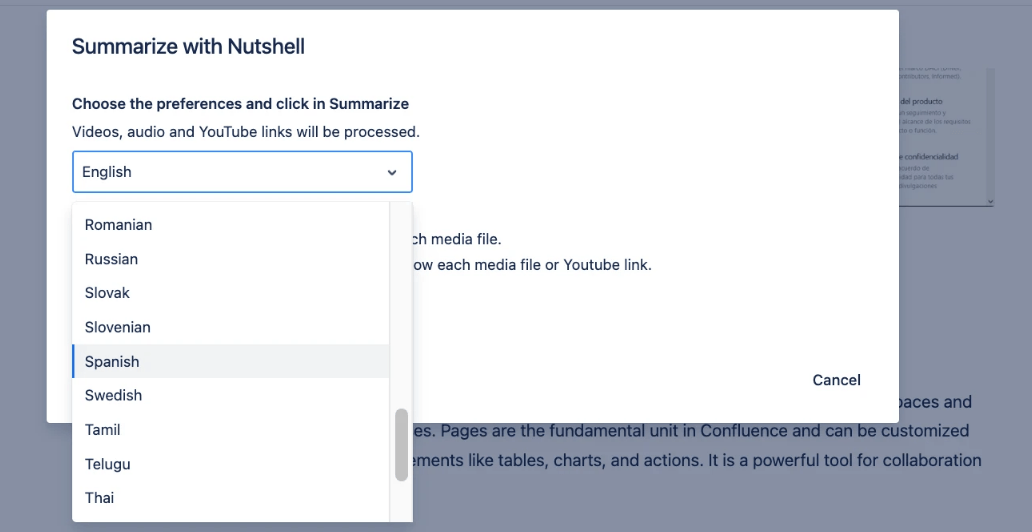Click the language list scrollbar thumb

pyautogui.click(x=401, y=444)
